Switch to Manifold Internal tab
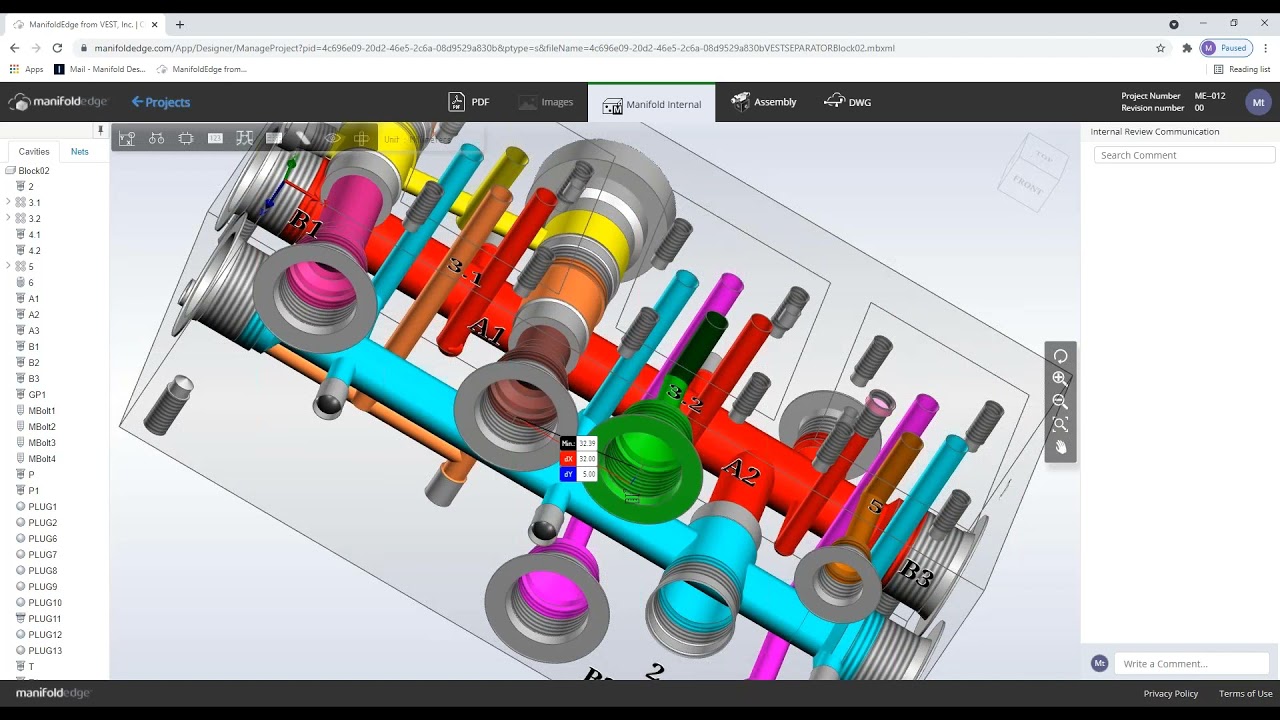The width and height of the screenshot is (1280, 720). pos(651,103)
